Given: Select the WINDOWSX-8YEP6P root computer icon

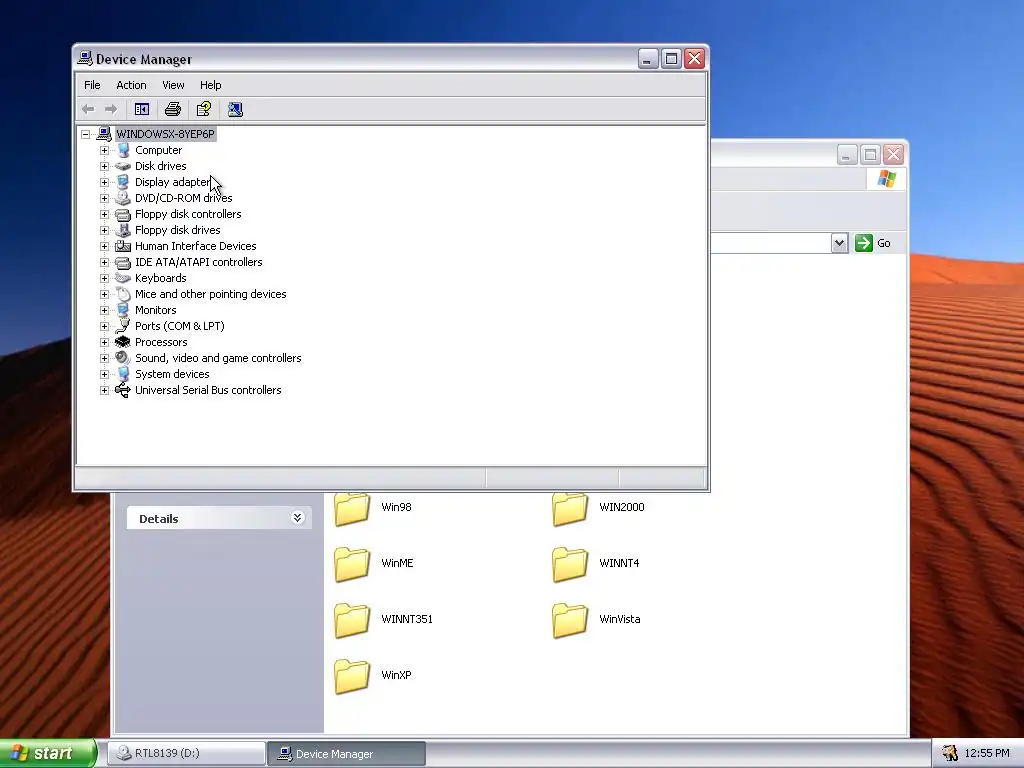Looking at the screenshot, I should click(x=104, y=134).
